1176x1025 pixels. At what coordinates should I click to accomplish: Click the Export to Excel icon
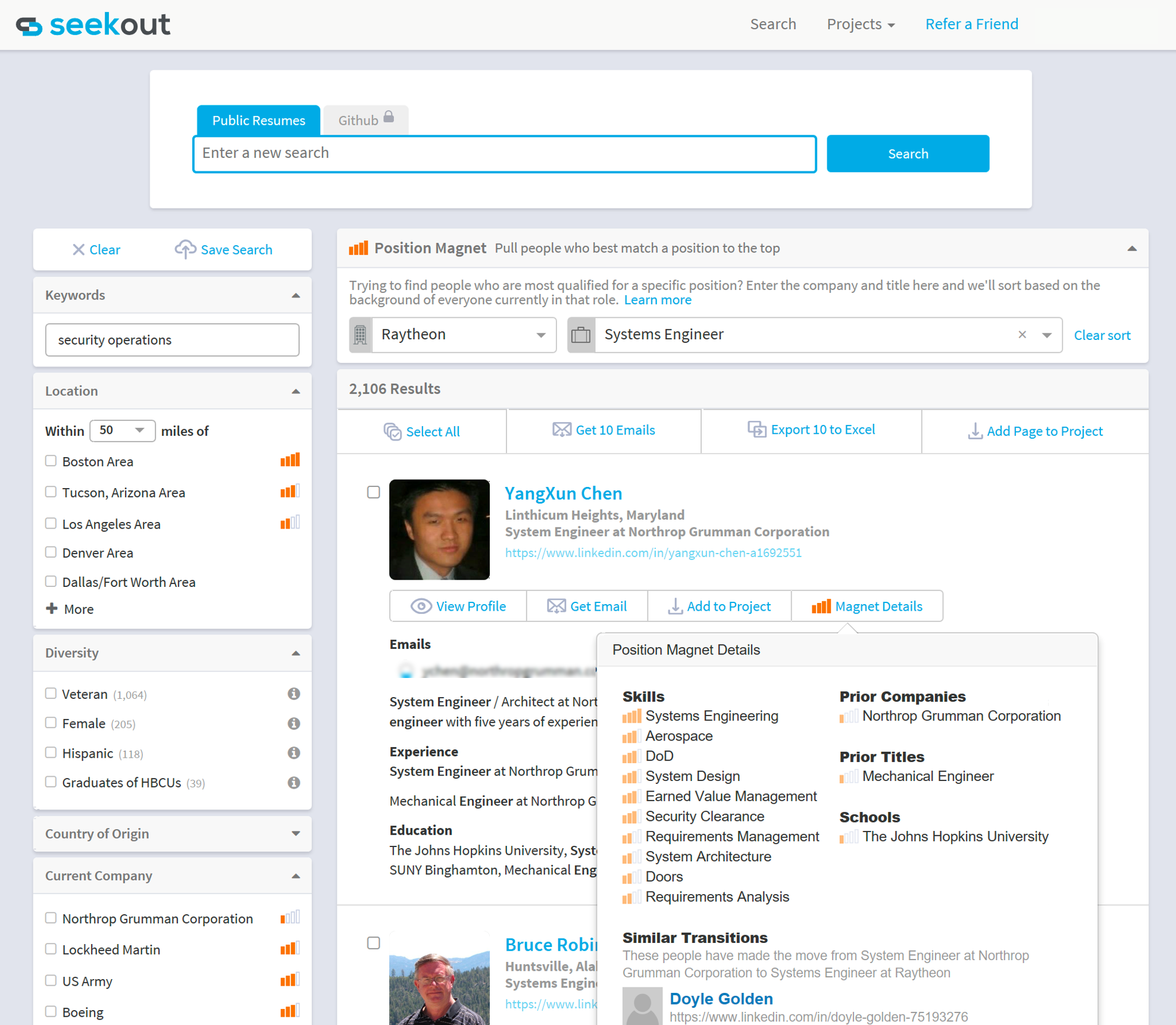756,429
